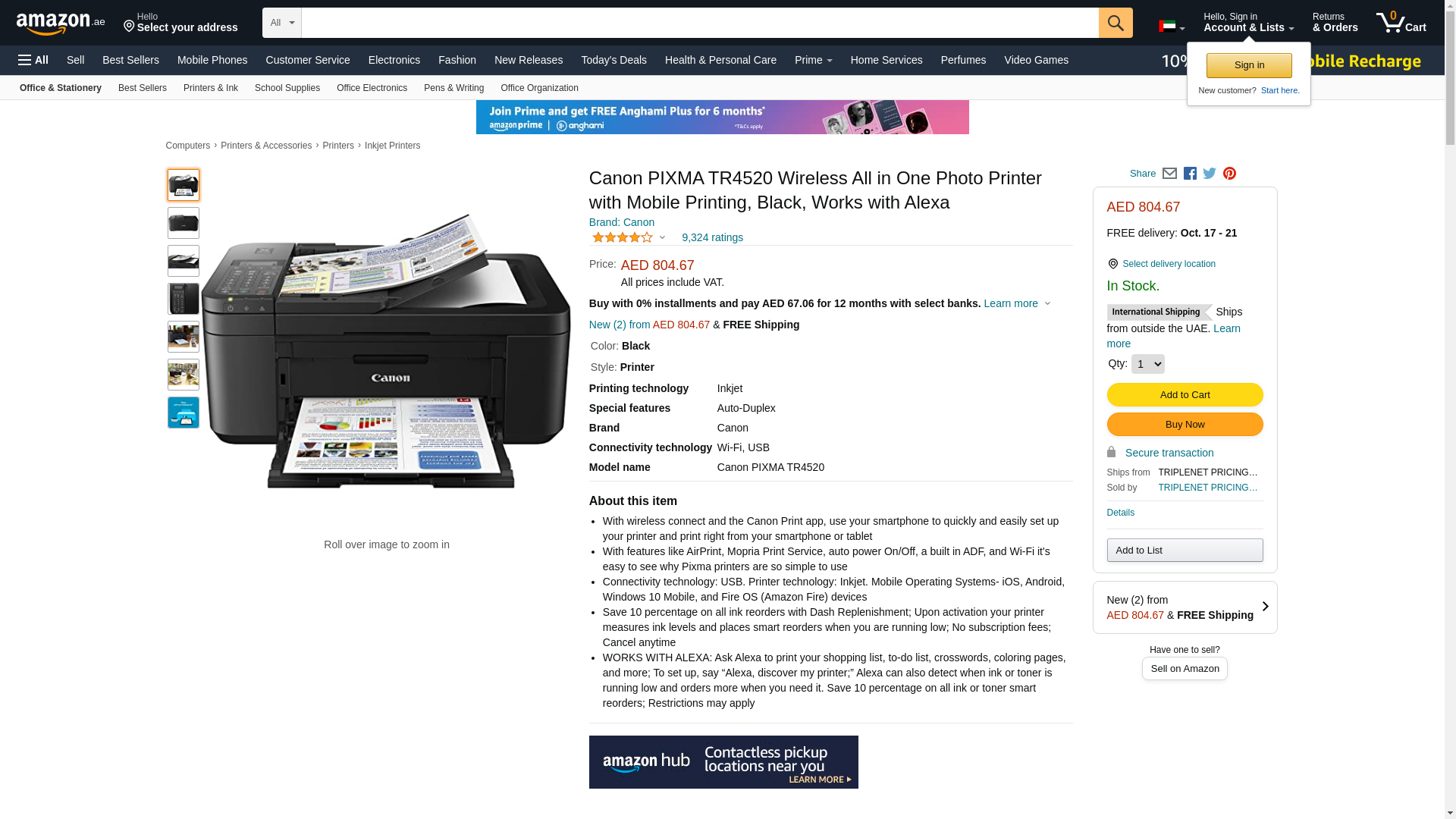Click the search magnifier button

pos(1116,23)
